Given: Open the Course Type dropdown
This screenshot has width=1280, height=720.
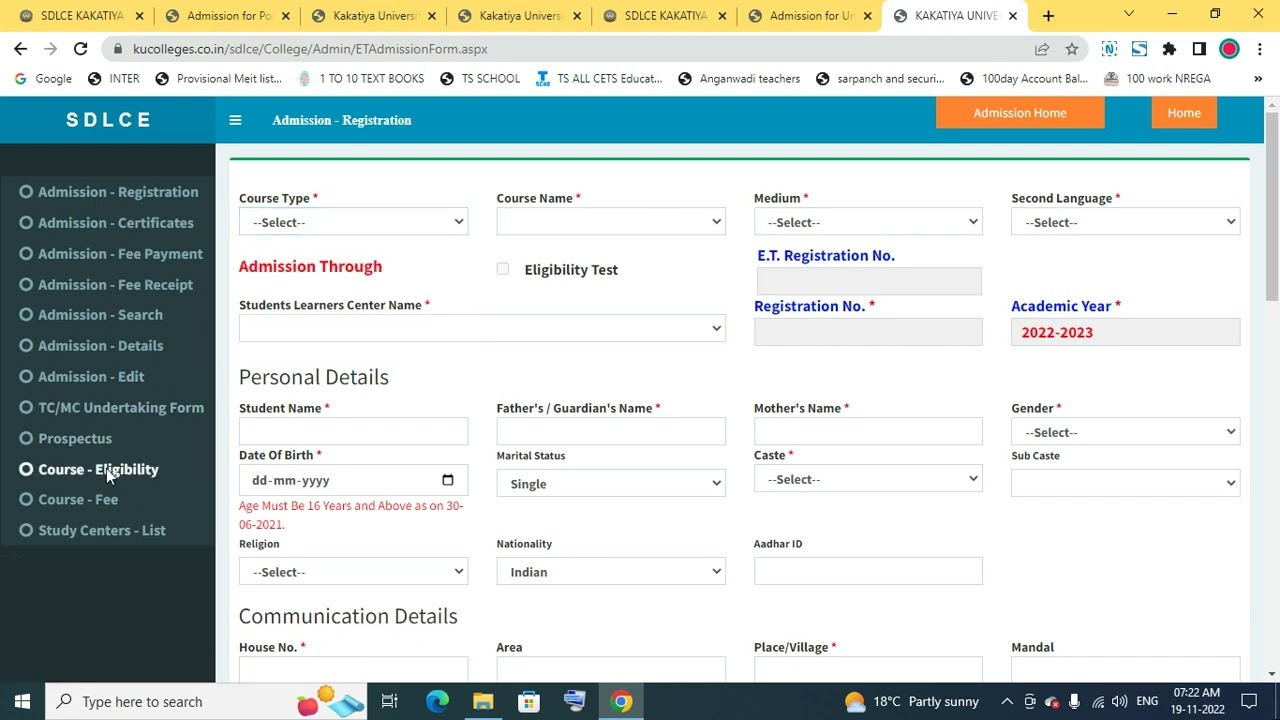Looking at the screenshot, I should tap(353, 222).
